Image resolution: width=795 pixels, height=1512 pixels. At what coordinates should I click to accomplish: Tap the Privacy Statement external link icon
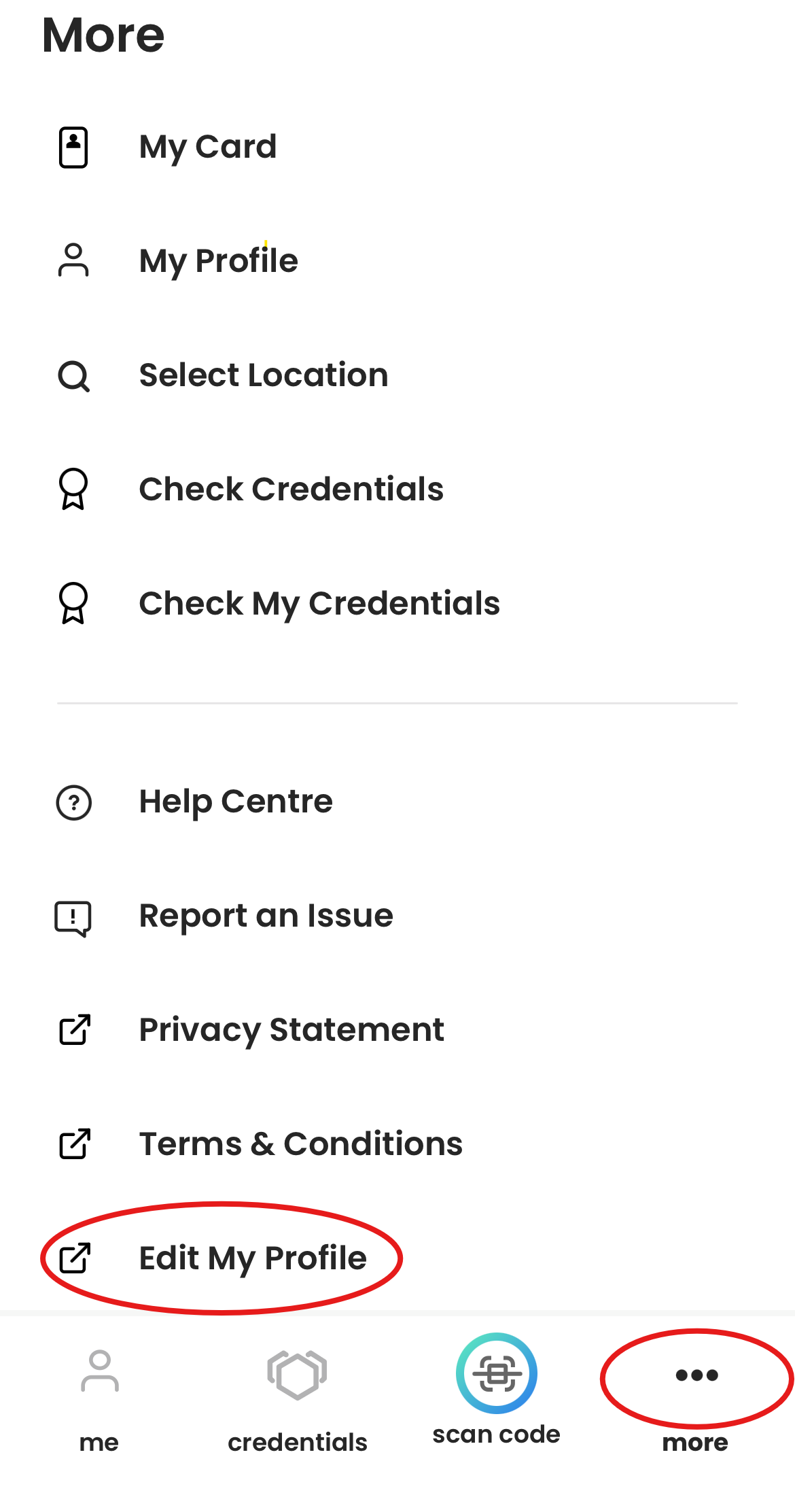(x=75, y=1030)
